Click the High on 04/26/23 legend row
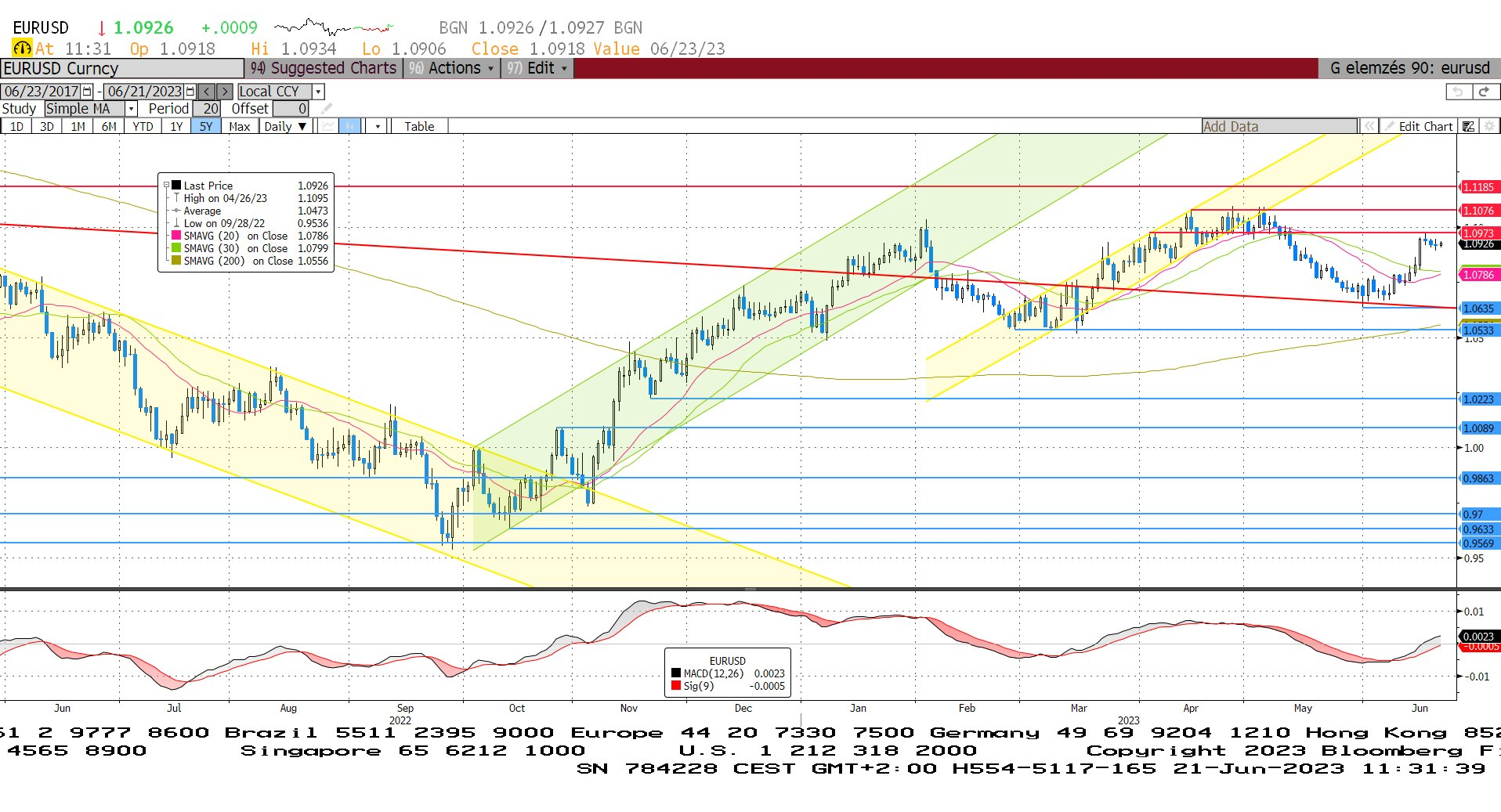 click(251, 198)
